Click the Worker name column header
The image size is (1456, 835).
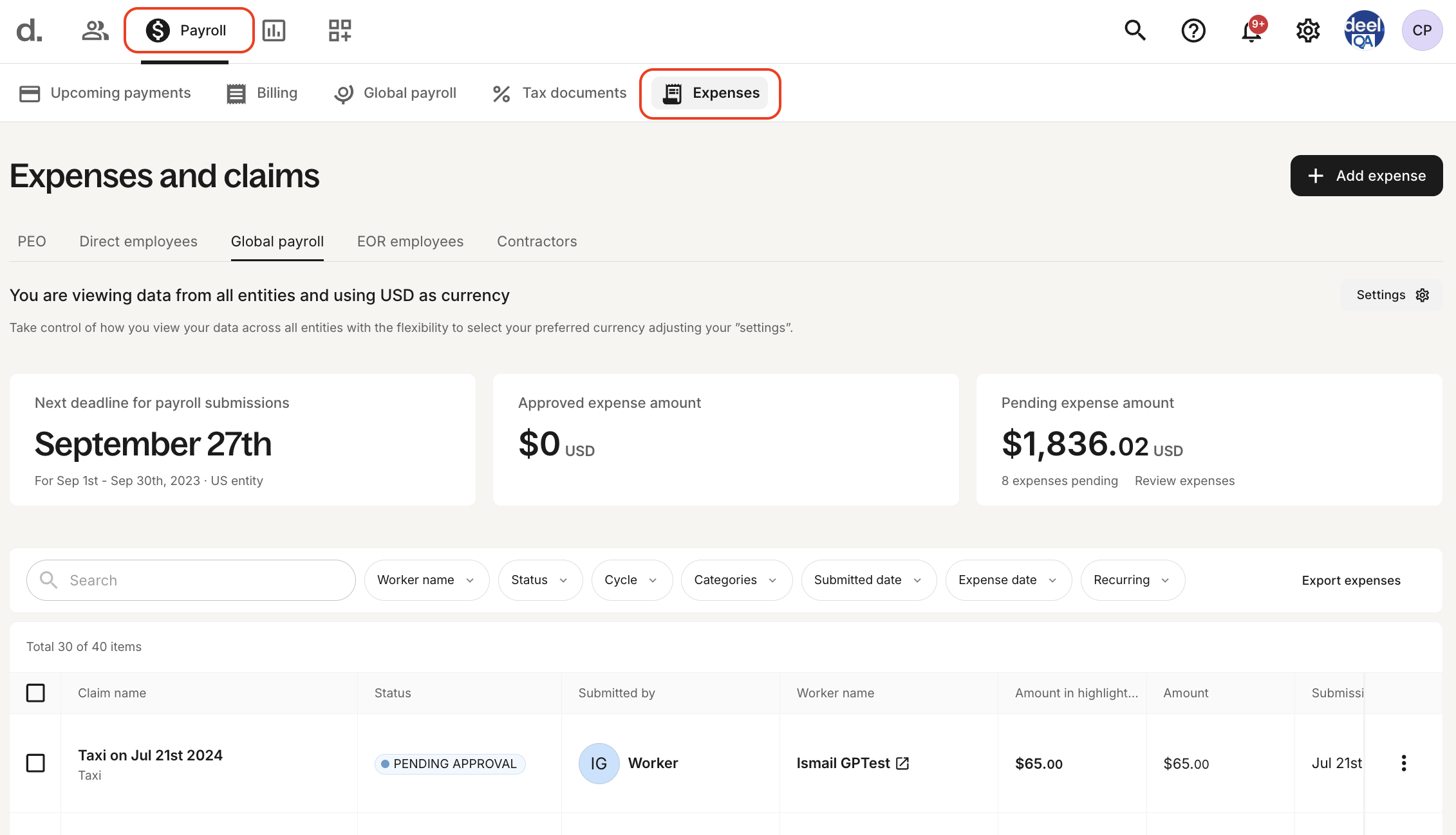pos(835,693)
